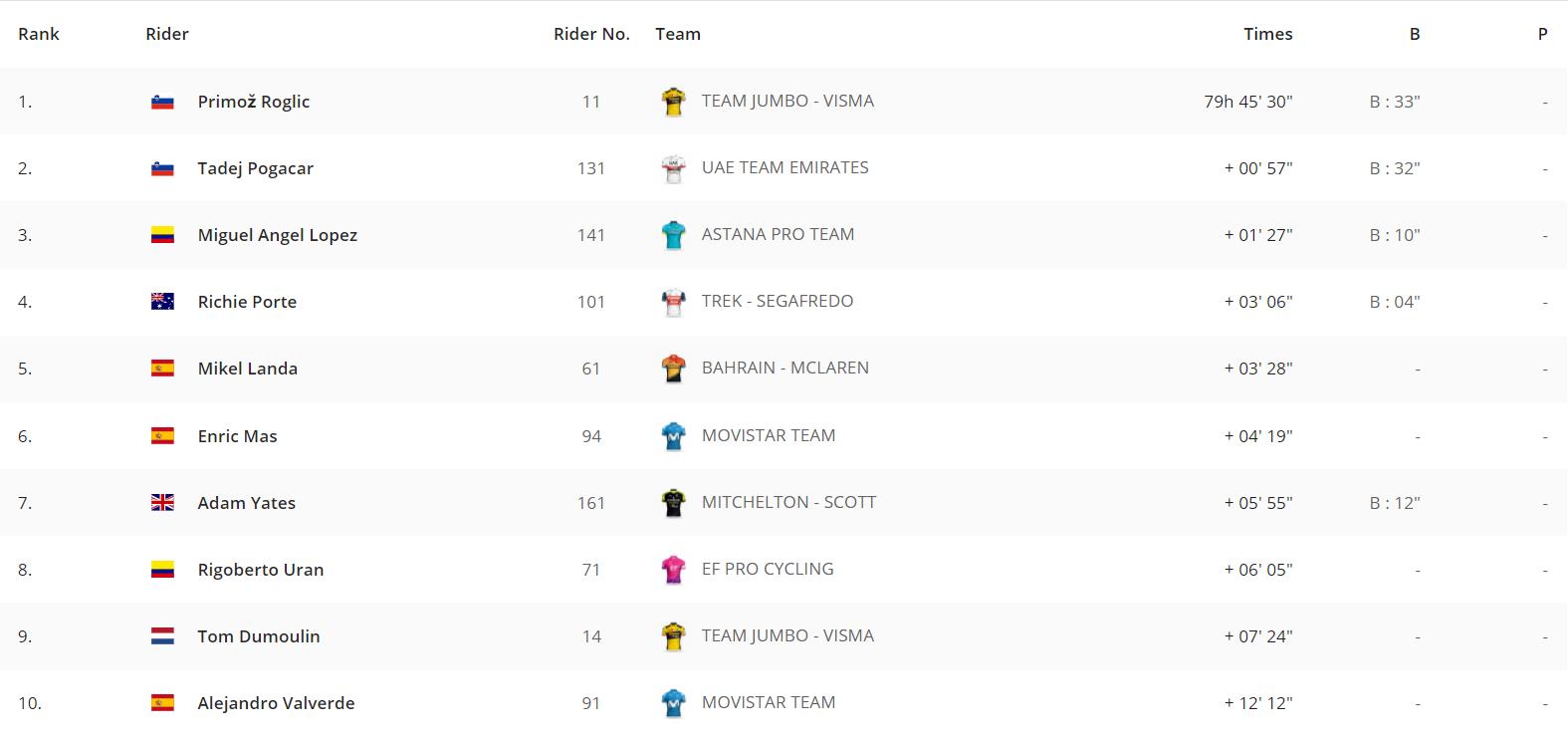Open Miguel Angel Lopez rider page
The height and width of the screenshot is (745, 1568).
277,235
